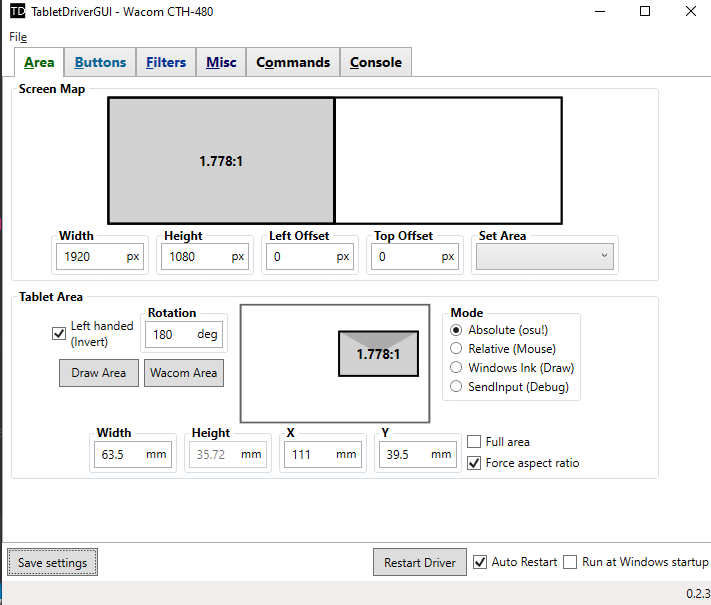Close the TabletDriverGUI window
Viewport: 711px width, 605px height.
click(691, 11)
